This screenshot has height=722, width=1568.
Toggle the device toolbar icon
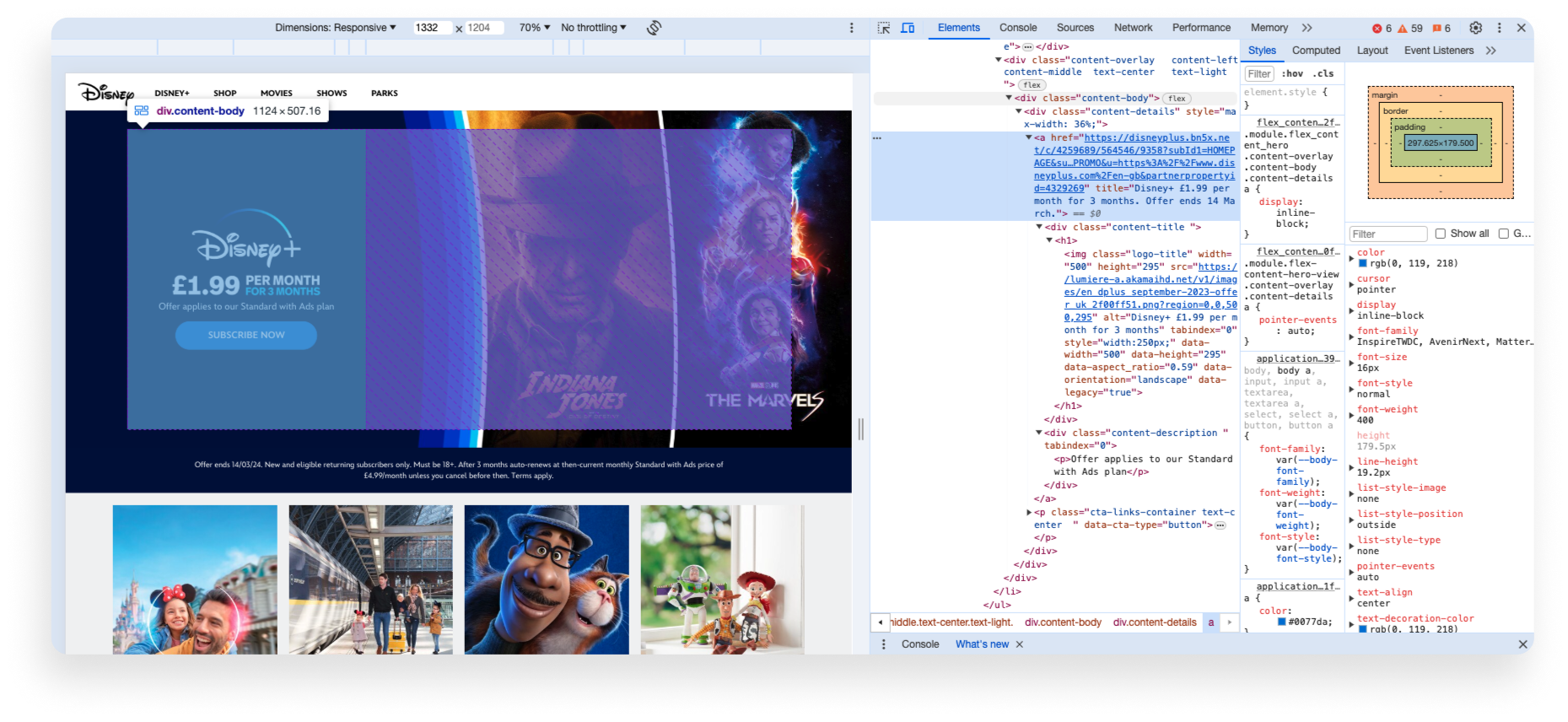click(908, 28)
